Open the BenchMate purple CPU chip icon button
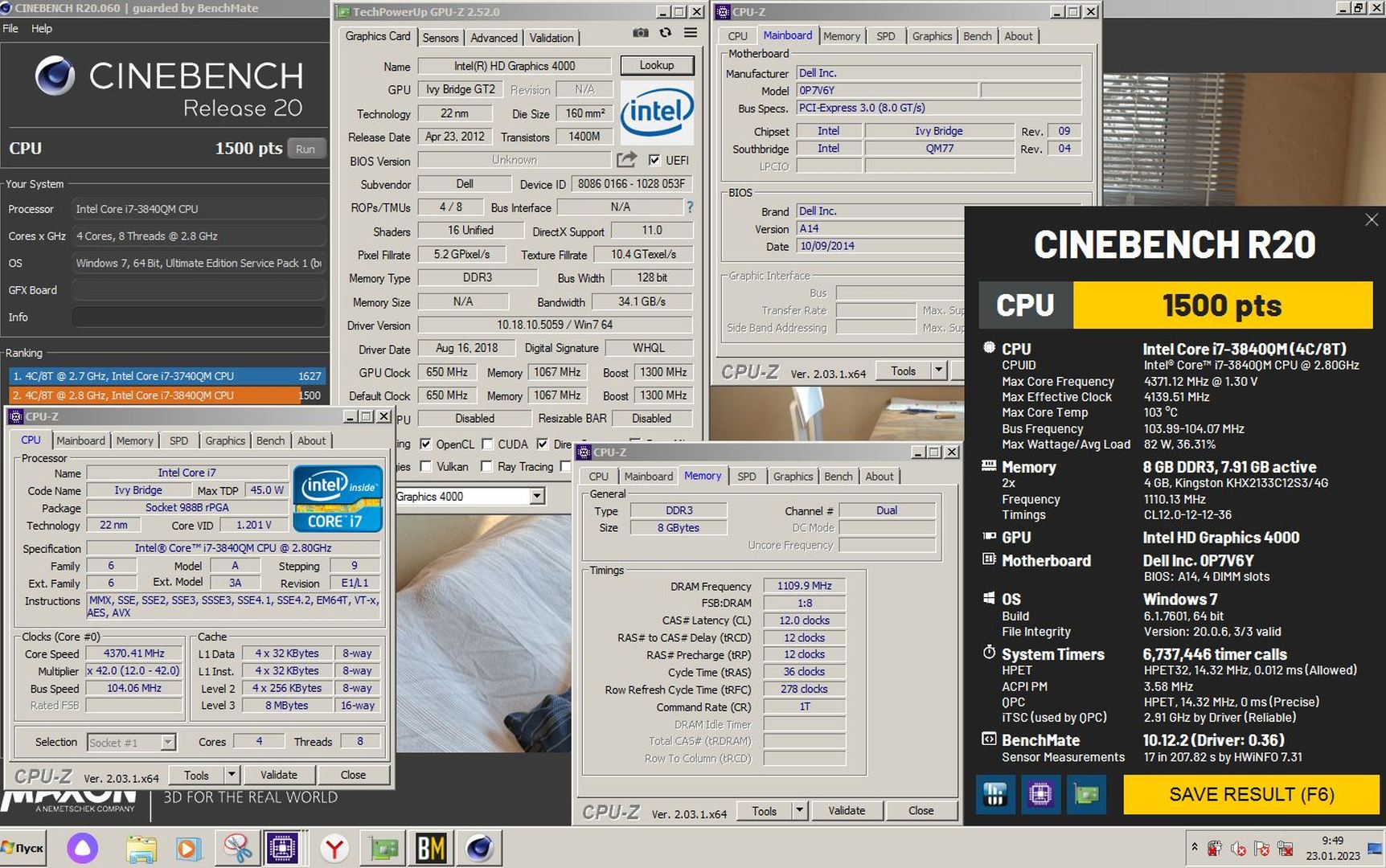The width and height of the screenshot is (1386, 868). pos(1040,795)
